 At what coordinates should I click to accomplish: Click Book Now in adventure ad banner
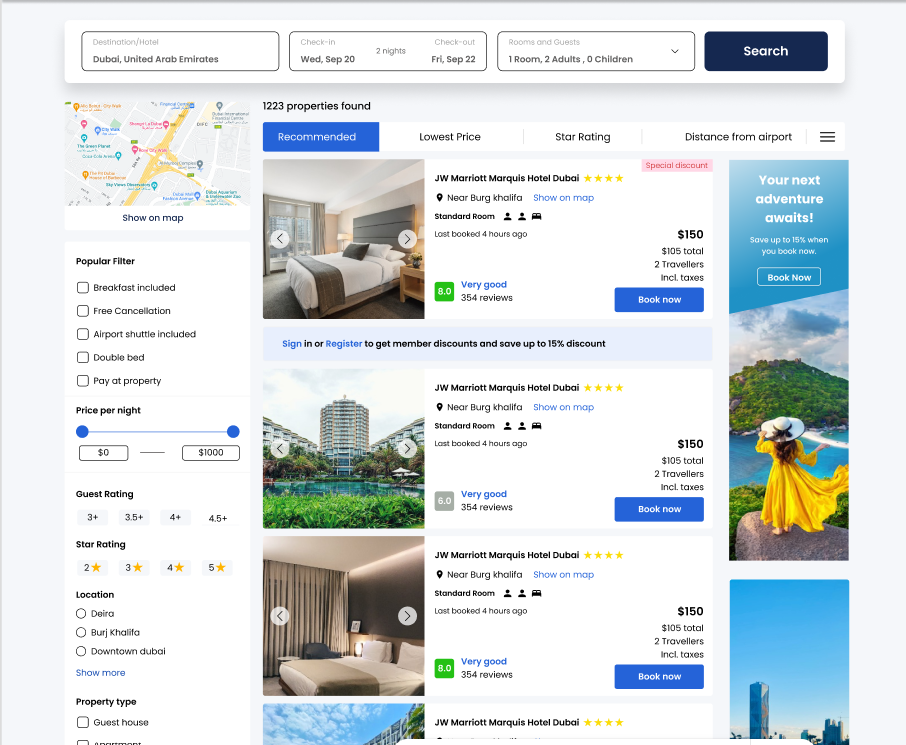(789, 277)
